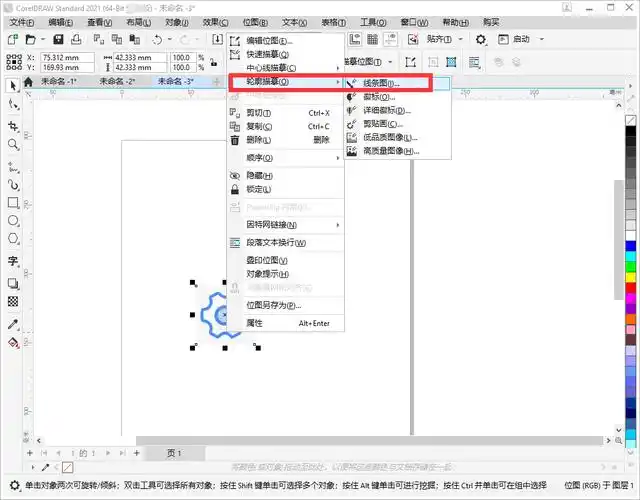Viewport: 640px width, 500px height.
Task: Click the Copy toolbar icon
Action: [117, 39]
